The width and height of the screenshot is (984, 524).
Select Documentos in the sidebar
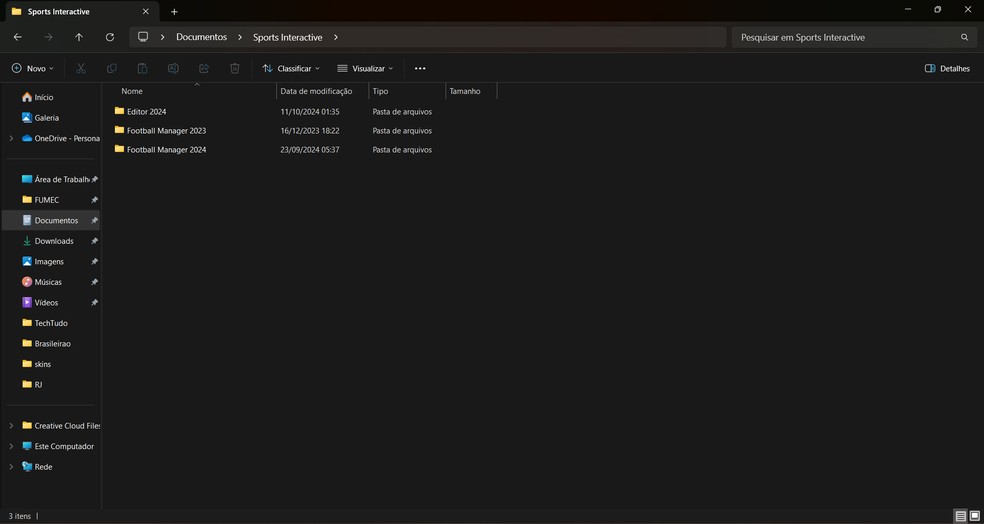pos(51,220)
